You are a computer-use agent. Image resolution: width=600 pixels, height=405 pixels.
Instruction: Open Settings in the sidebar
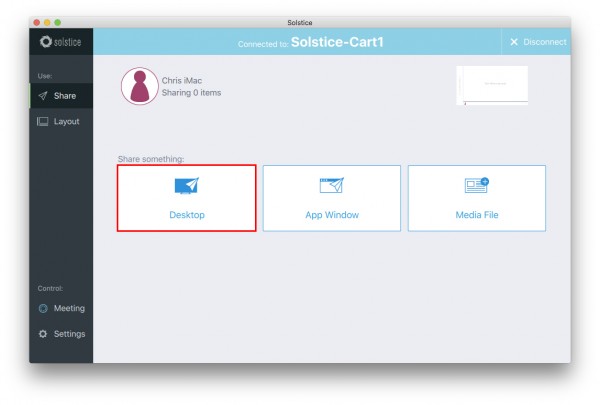click(x=61, y=334)
